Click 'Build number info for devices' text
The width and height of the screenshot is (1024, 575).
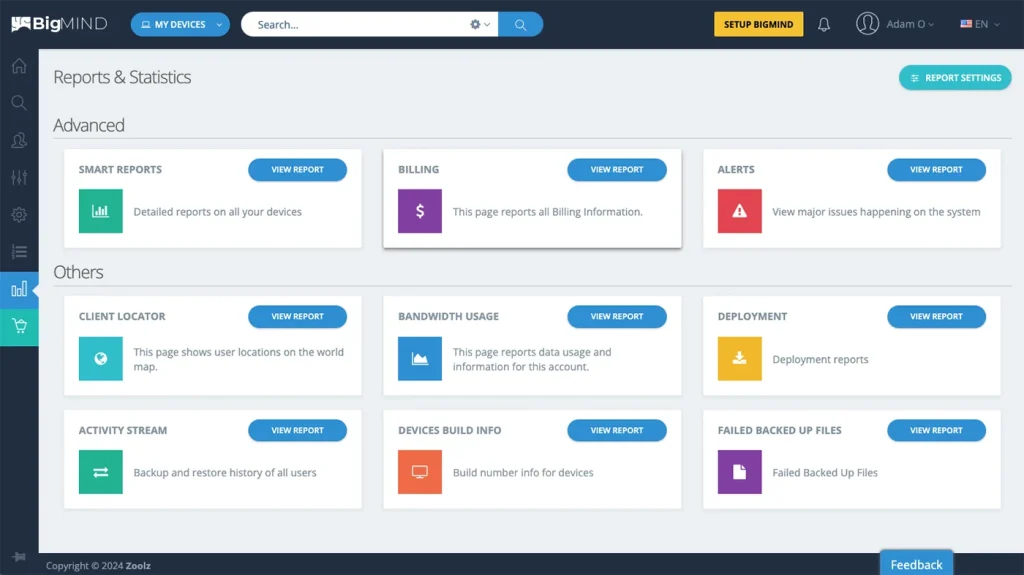(x=523, y=472)
